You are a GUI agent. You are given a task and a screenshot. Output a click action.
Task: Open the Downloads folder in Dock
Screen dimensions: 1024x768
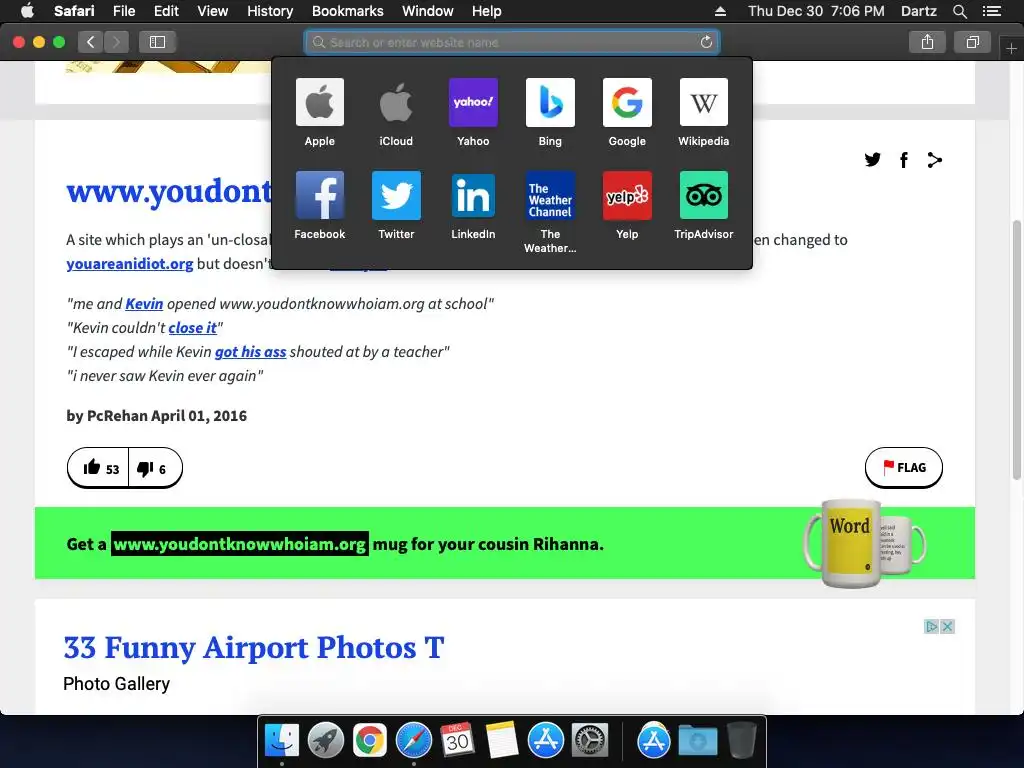tap(697, 740)
